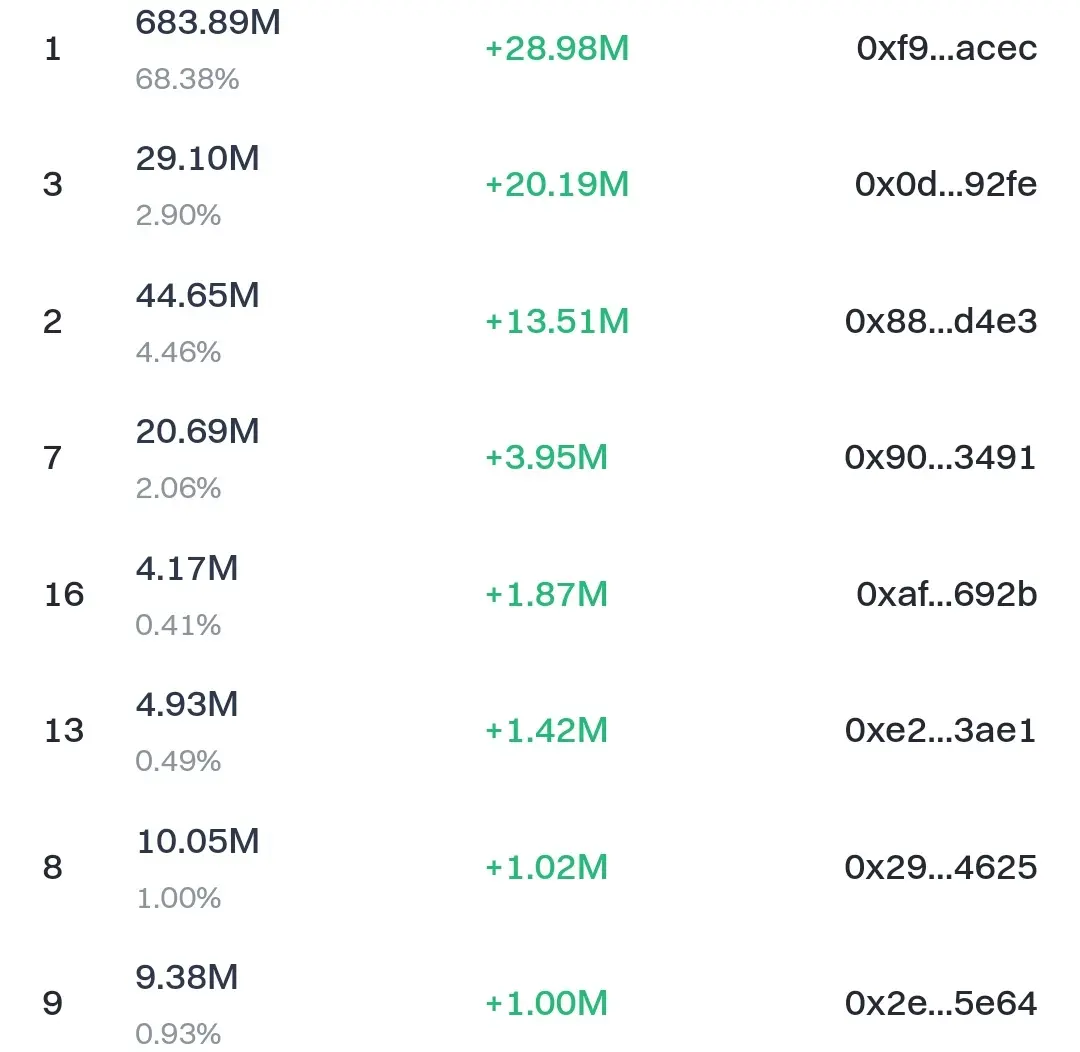Image resolution: width=1080 pixels, height=1052 pixels.
Task: Select the +3.95M change value
Action: [547, 457]
